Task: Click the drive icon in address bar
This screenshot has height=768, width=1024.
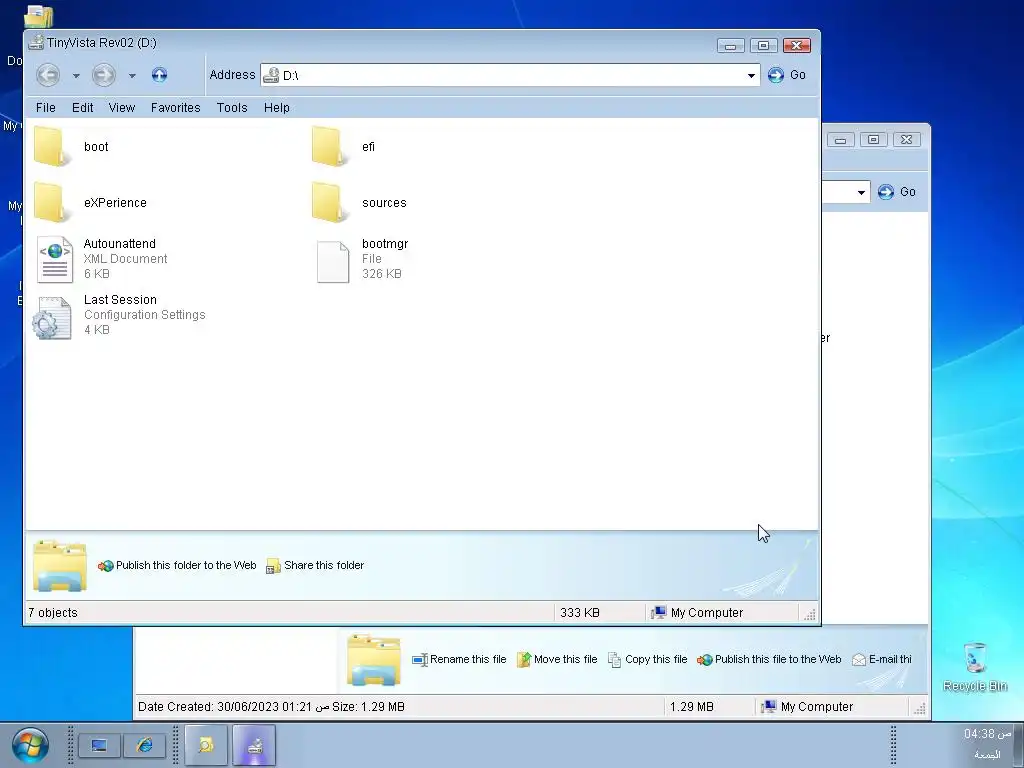Action: (270, 75)
